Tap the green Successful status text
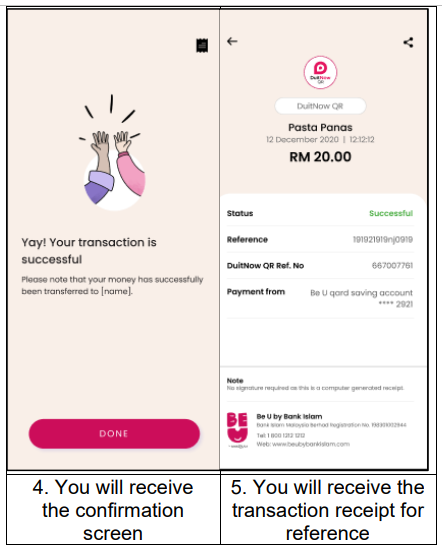 point(391,213)
